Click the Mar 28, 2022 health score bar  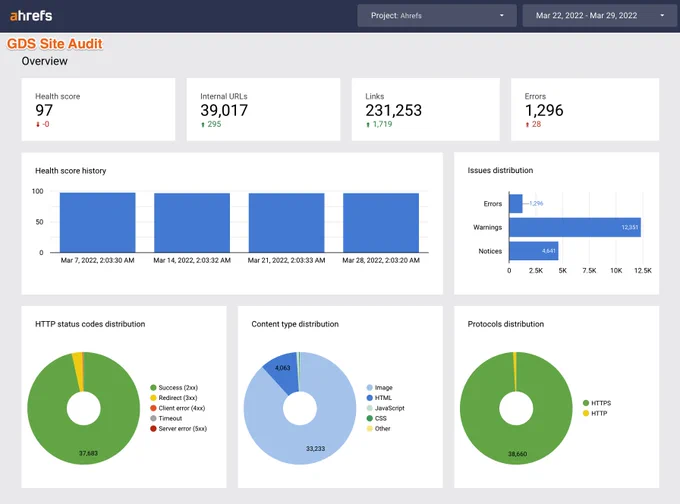pos(381,223)
